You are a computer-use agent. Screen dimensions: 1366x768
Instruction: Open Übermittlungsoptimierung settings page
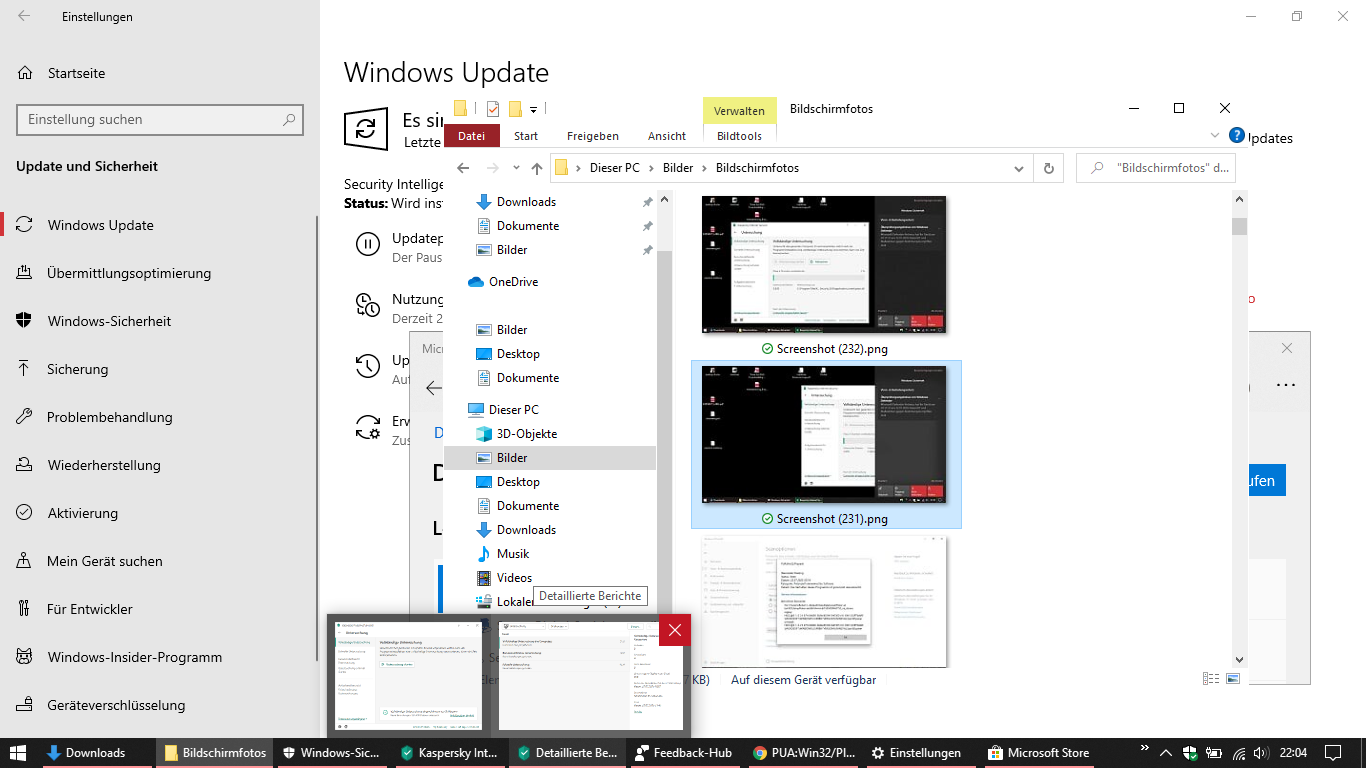click(129, 273)
